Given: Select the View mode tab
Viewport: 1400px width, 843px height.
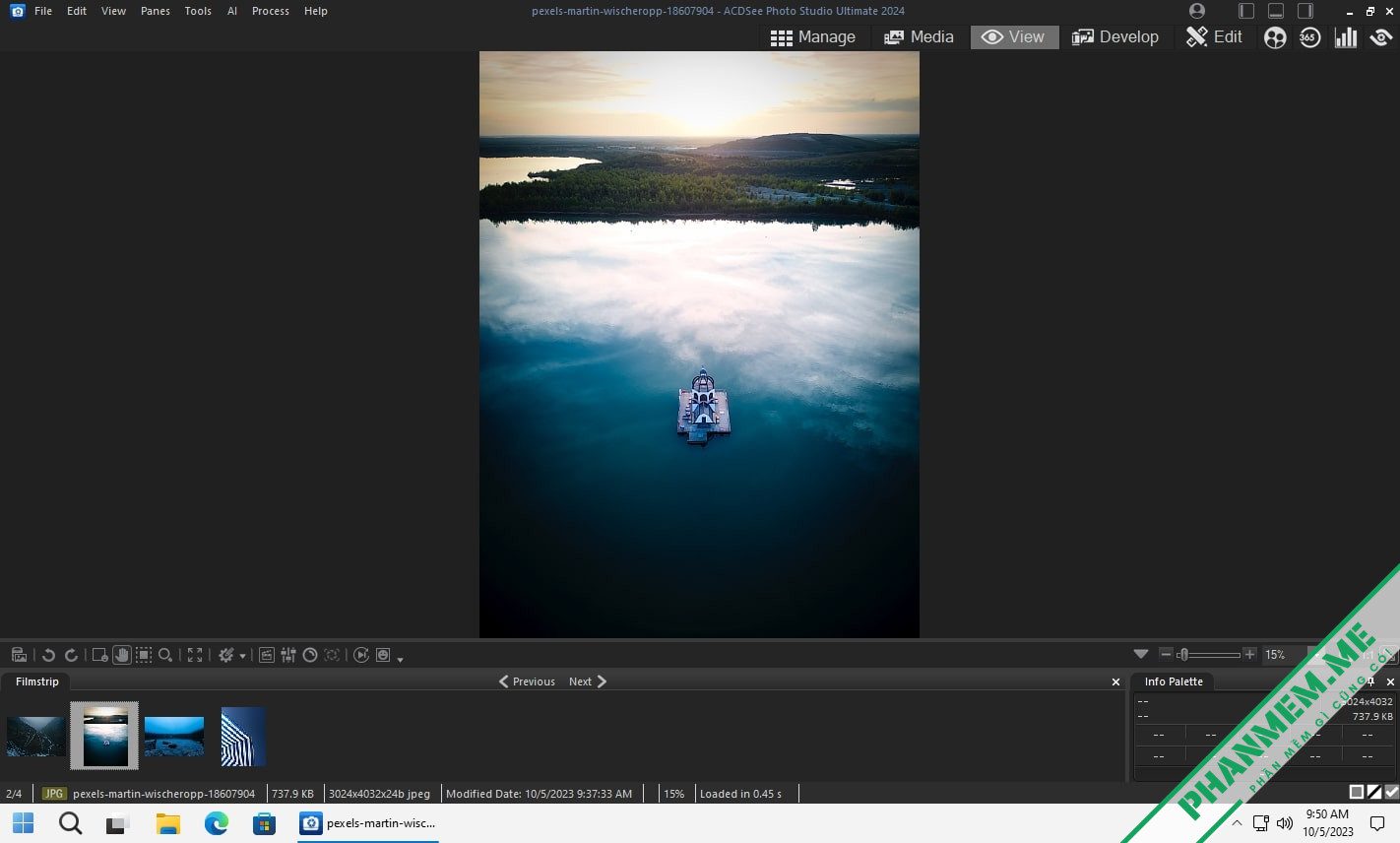Looking at the screenshot, I should 1014,37.
